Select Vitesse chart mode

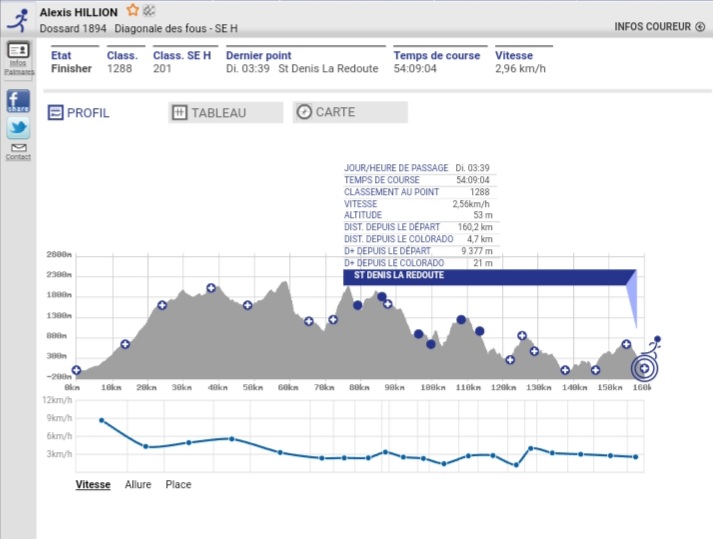click(x=93, y=484)
